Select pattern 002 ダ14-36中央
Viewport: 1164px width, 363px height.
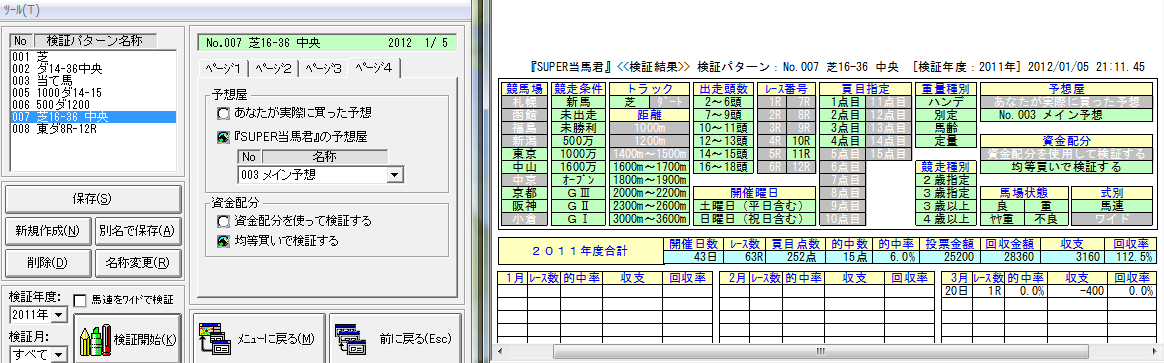pos(93,68)
